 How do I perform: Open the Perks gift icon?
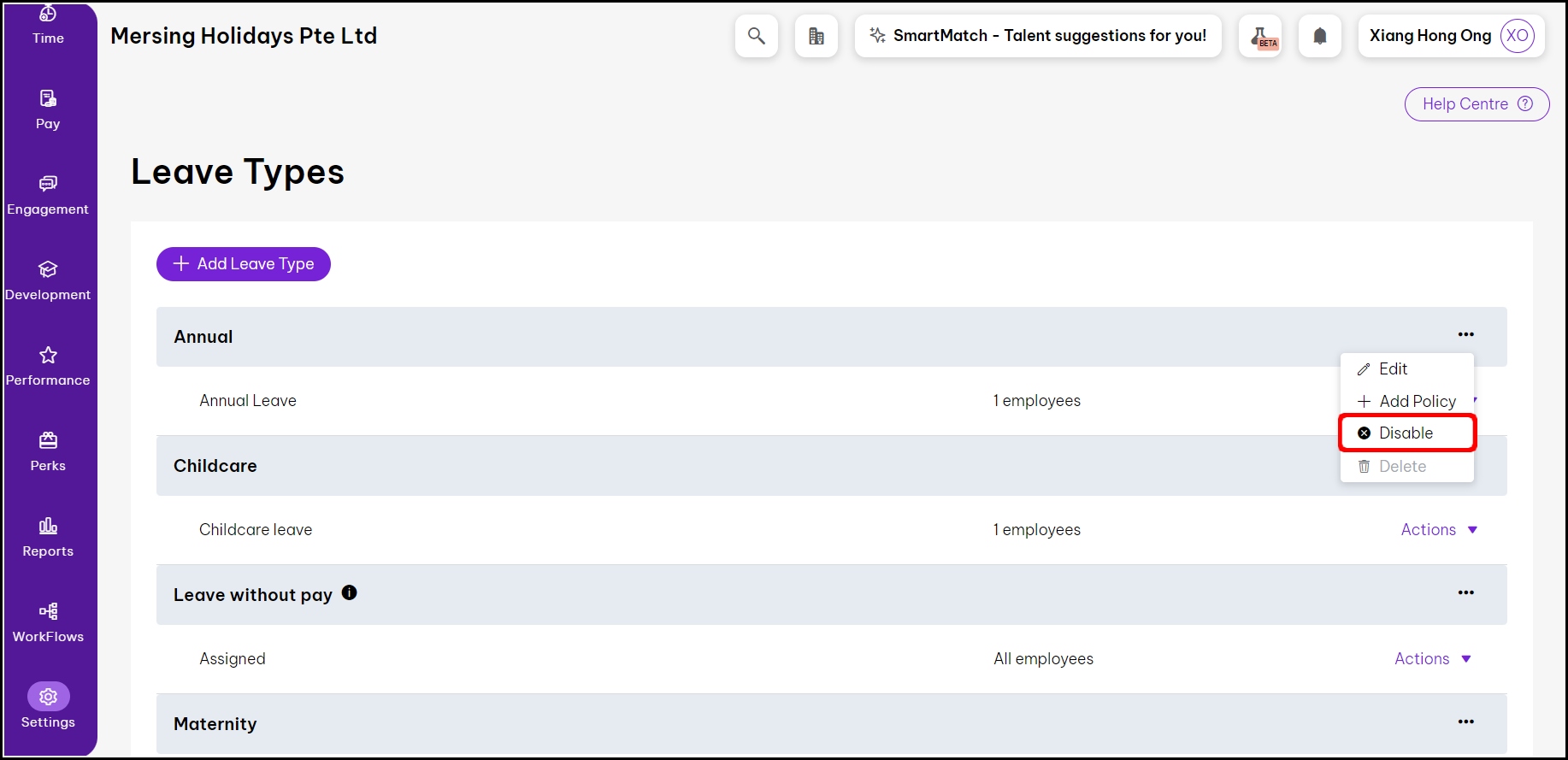click(x=48, y=440)
